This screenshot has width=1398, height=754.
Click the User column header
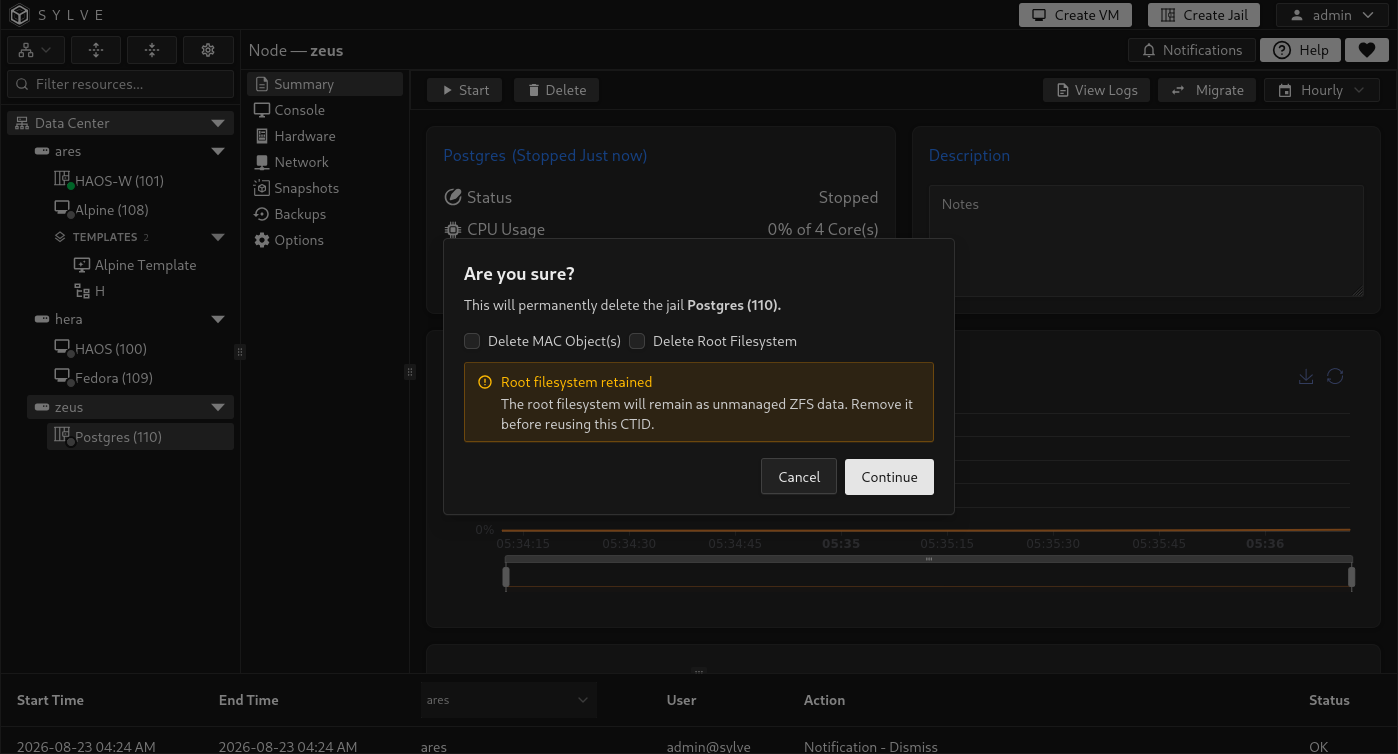click(x=681, y=700)
